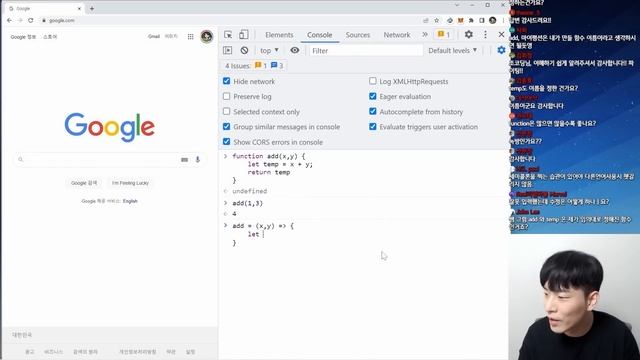The height and width of the screenshot is (360, 640).
Task: Enable Selected context only checkbox
Action: point(227,111)
